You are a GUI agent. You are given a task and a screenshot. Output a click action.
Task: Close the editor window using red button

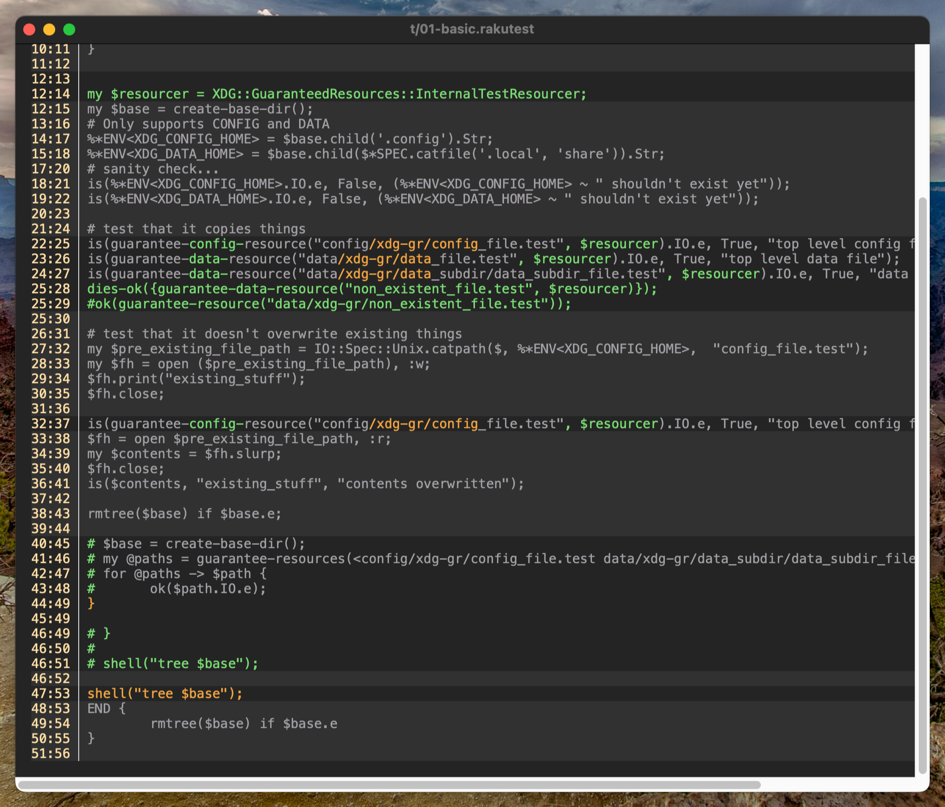[x=29, y=29]
